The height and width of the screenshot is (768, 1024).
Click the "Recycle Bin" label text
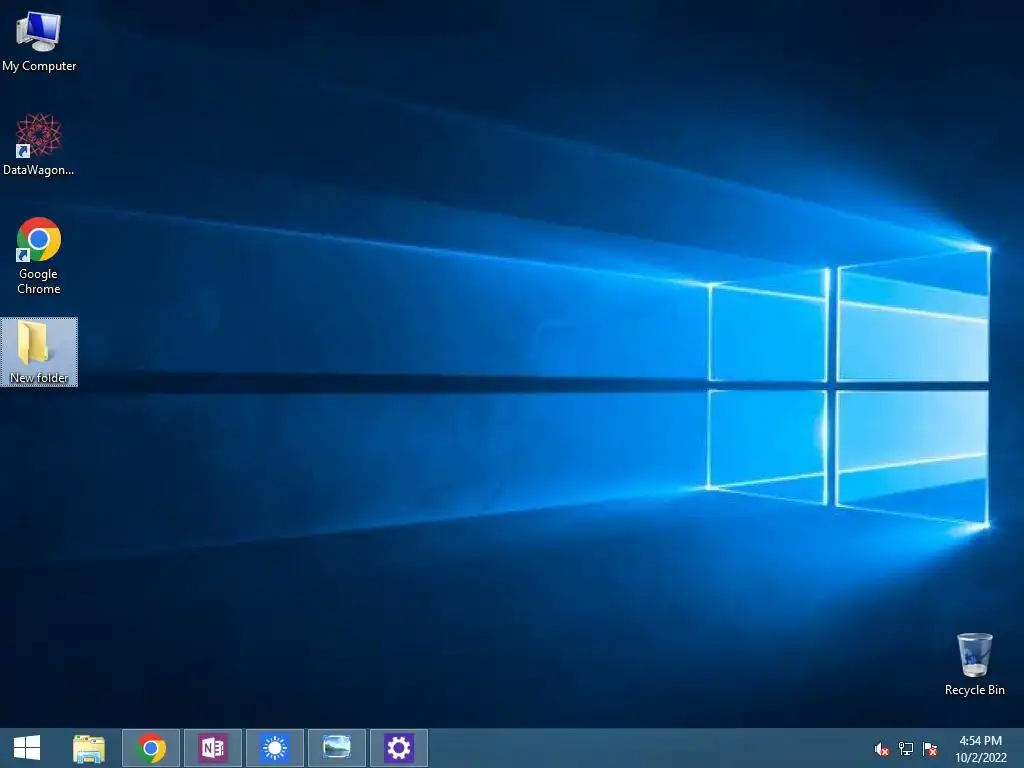coord(974,690)
